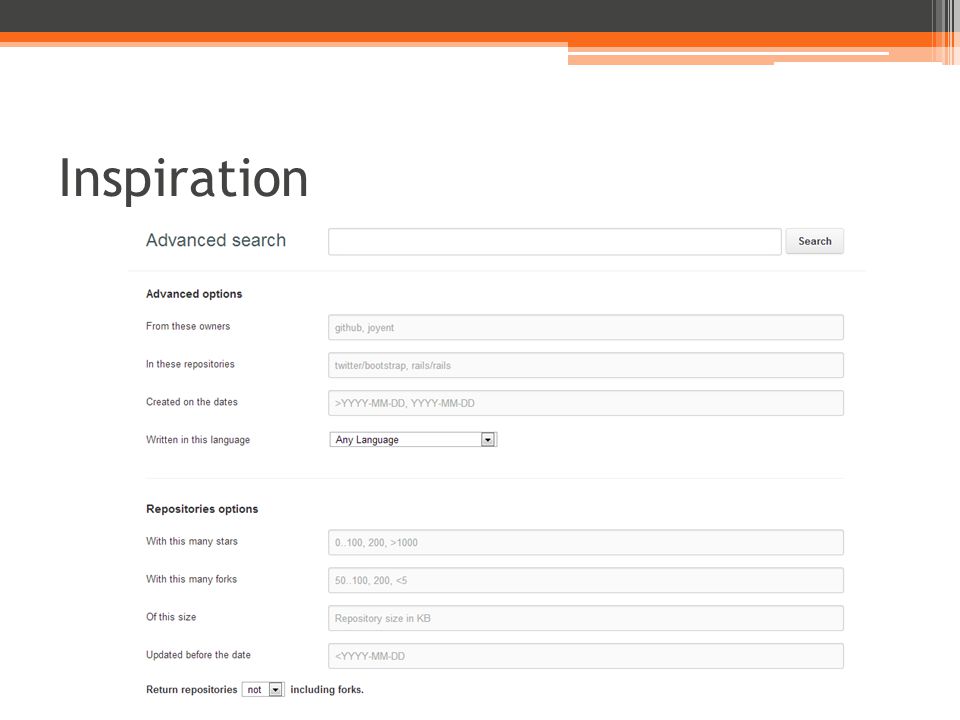
Task: Click the Updated before the date label
Action: click(198, 655)
